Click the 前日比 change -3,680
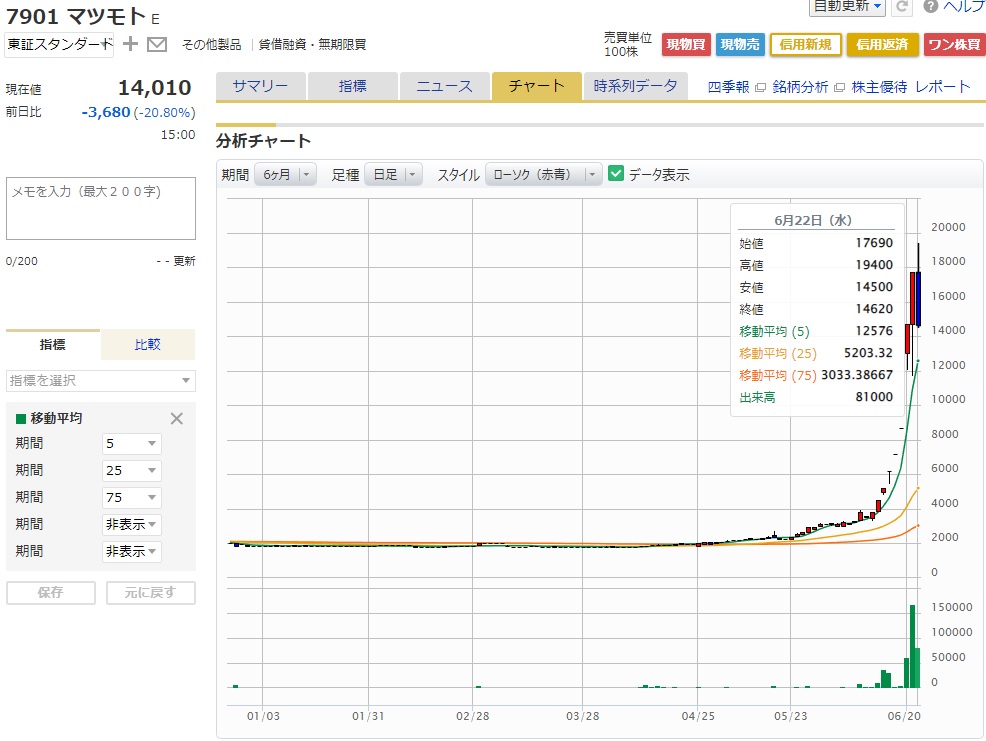This screenshot has height=741, width=986. [106, 112]
